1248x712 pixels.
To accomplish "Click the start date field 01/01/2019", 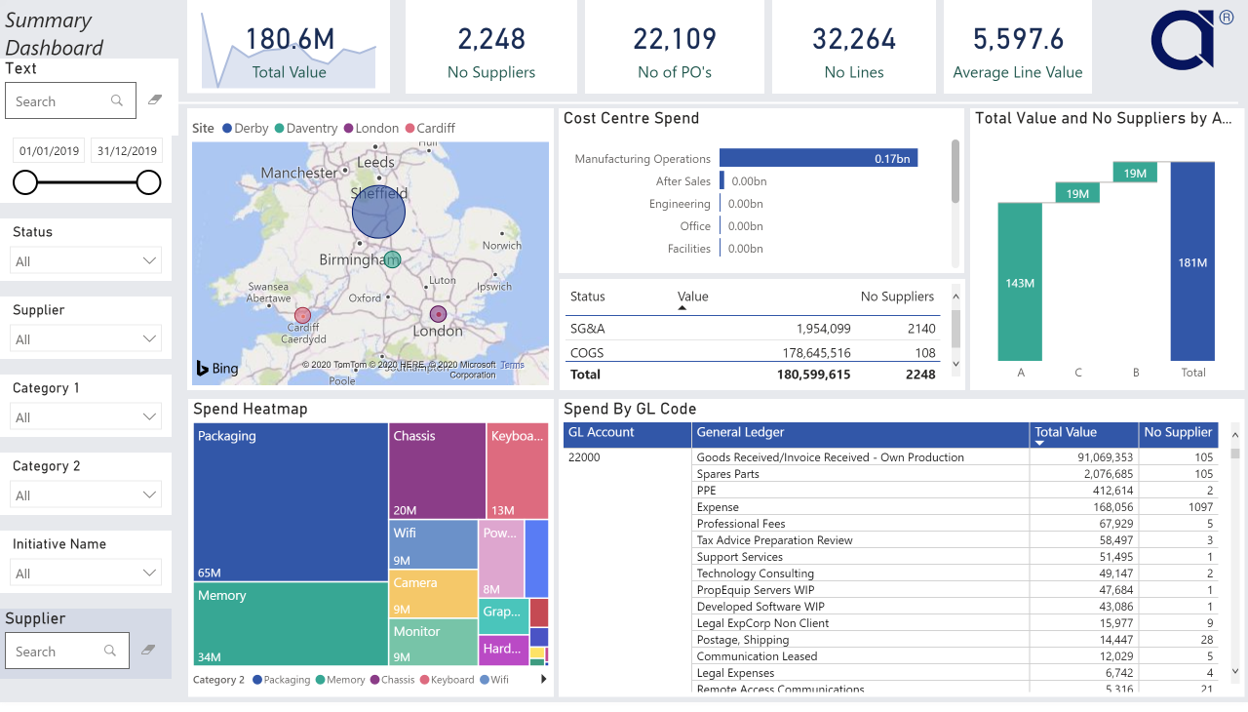I will 49,151.
